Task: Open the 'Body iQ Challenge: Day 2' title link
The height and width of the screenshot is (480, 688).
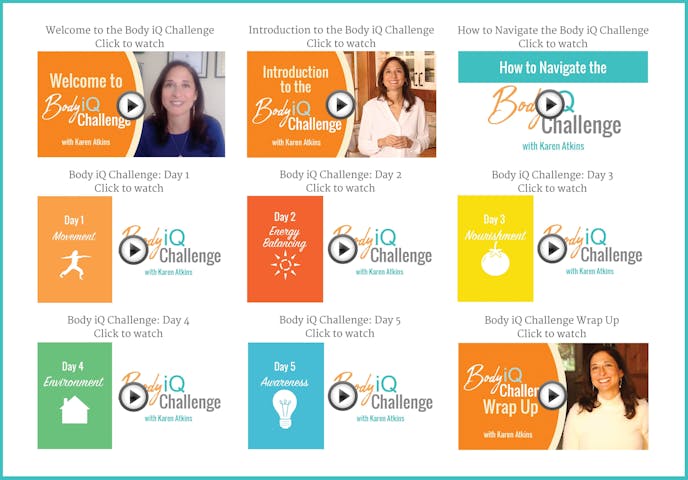Action: [x=340, y=175]
